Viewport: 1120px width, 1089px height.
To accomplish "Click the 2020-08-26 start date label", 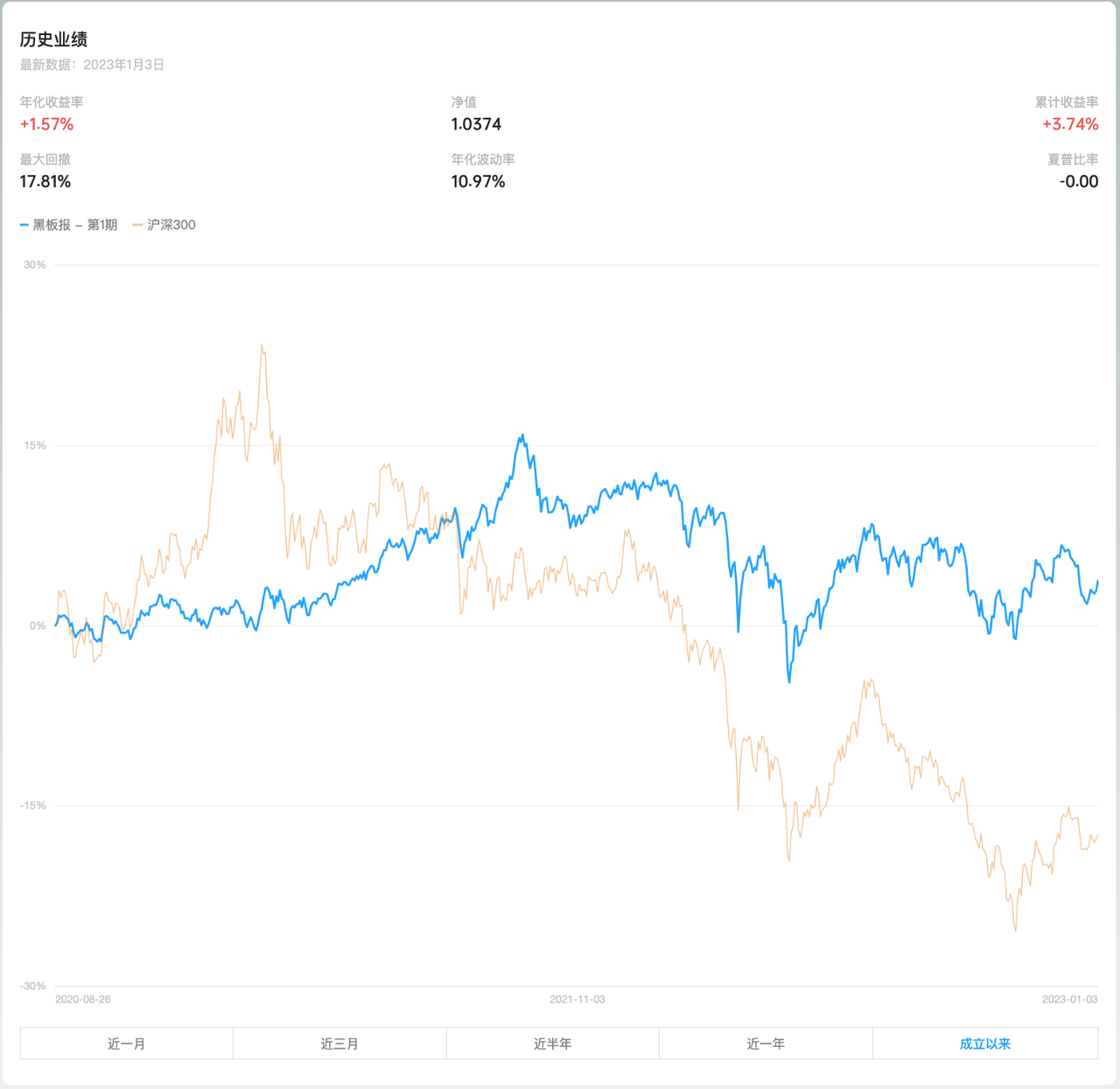I will pyautogui.click(x=83, y=999).
